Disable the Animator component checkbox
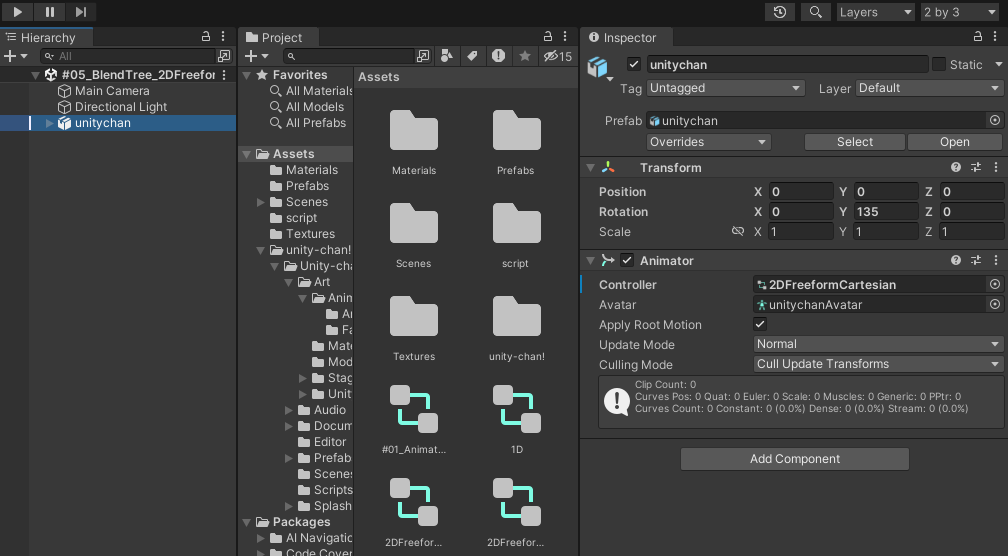 coord(627,260)
